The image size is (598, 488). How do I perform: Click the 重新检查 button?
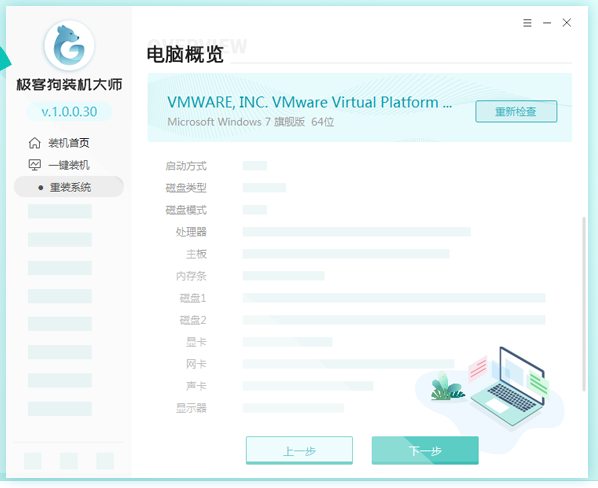pyautogui.click(x=516, y=111)
